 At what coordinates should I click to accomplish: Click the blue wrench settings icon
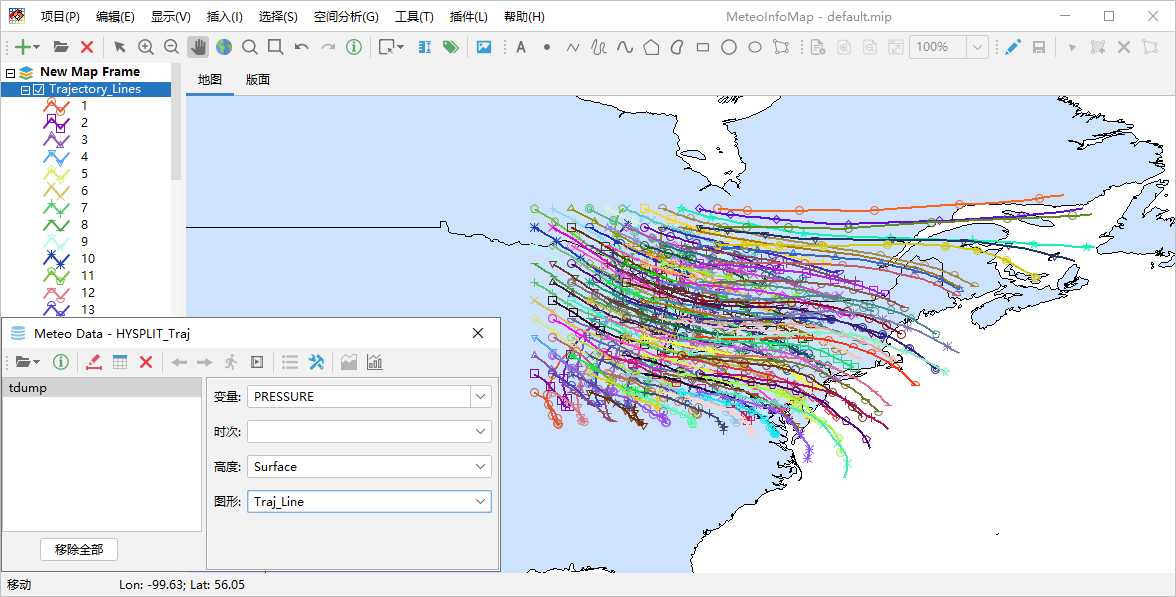click(x=316, y=362)
